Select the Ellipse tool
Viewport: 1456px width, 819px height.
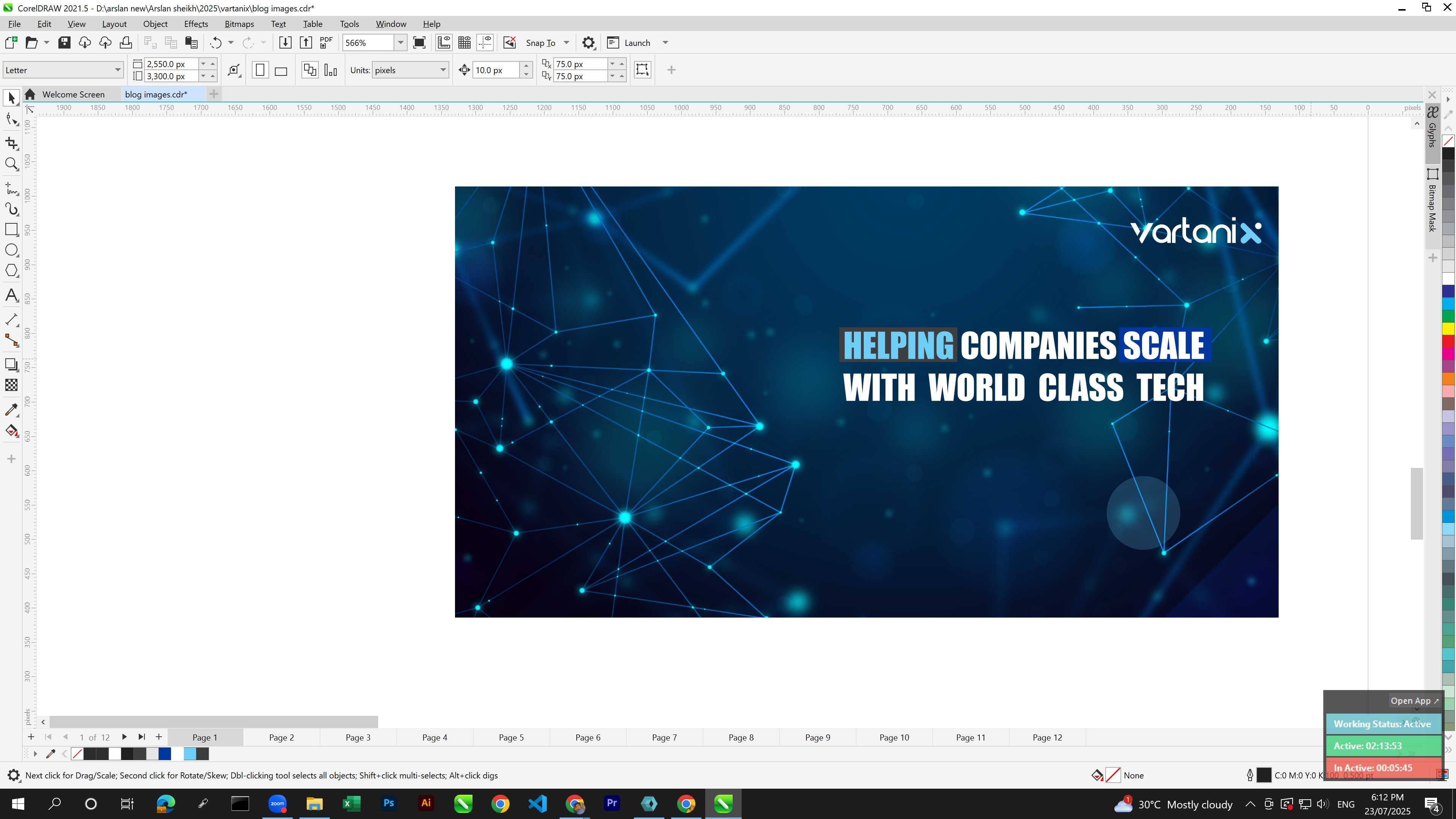pos(11,250)
